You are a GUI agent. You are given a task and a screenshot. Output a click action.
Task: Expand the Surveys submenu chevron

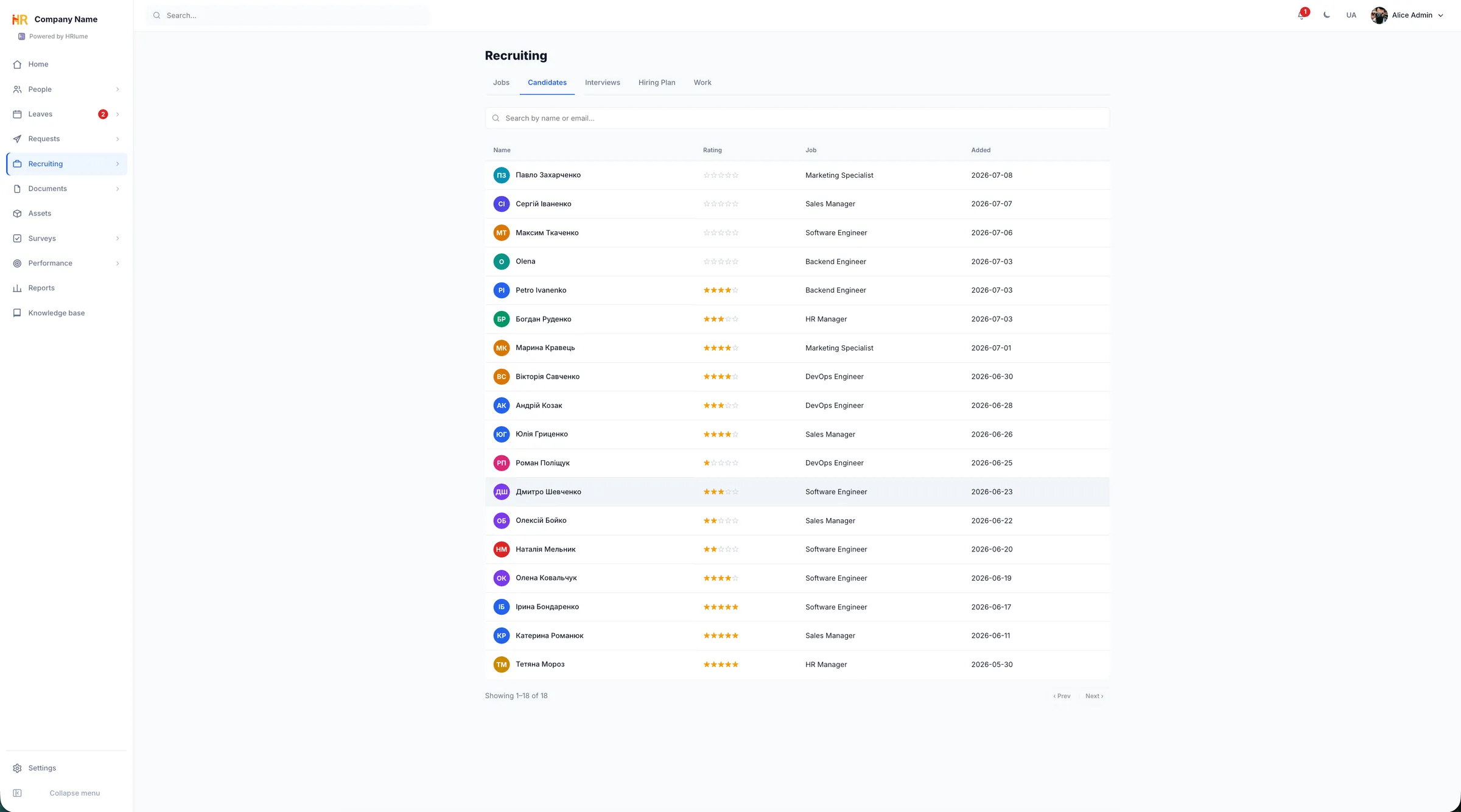click(x=117, y=239)
